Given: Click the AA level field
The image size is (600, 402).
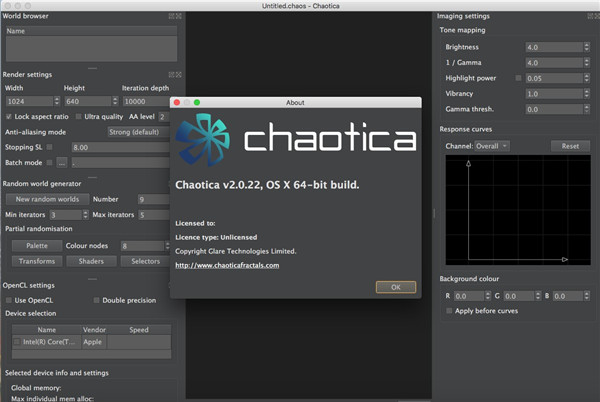Looking at the screenshot, I should point(163,116).
